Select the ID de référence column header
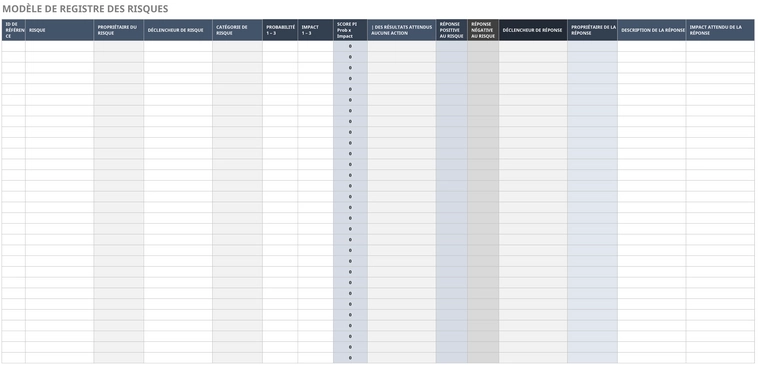 (14, 30)
